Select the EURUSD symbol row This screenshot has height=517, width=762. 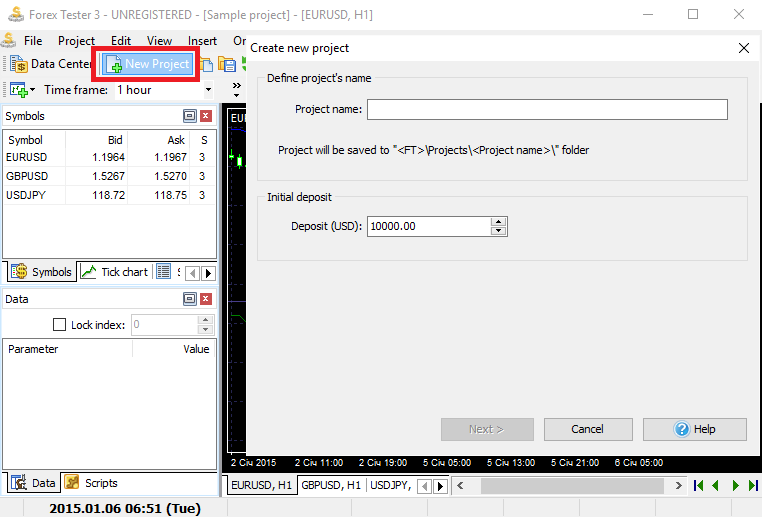coord(109,157)
